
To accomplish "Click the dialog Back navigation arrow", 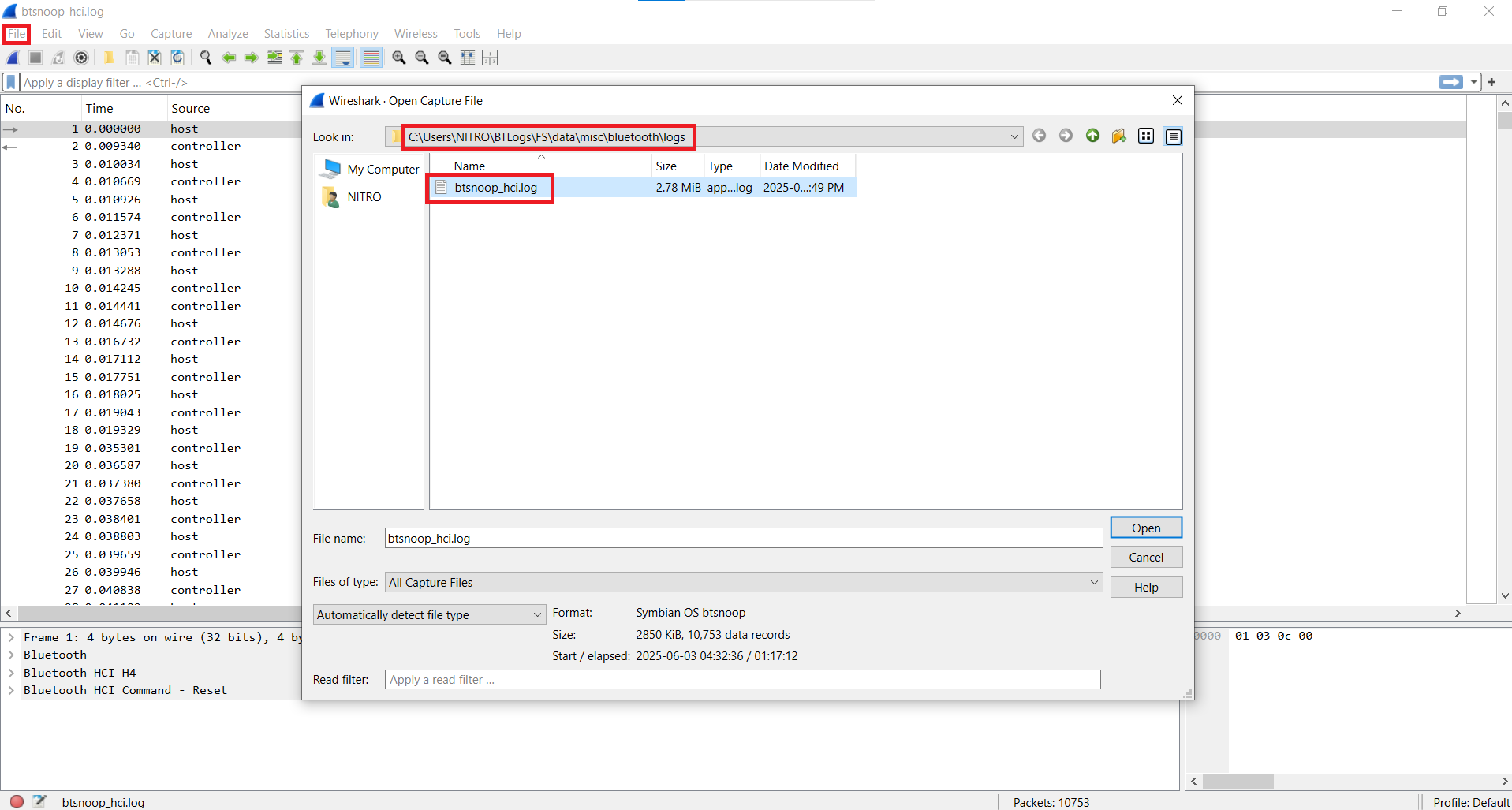I will (x=1040, y=136).
